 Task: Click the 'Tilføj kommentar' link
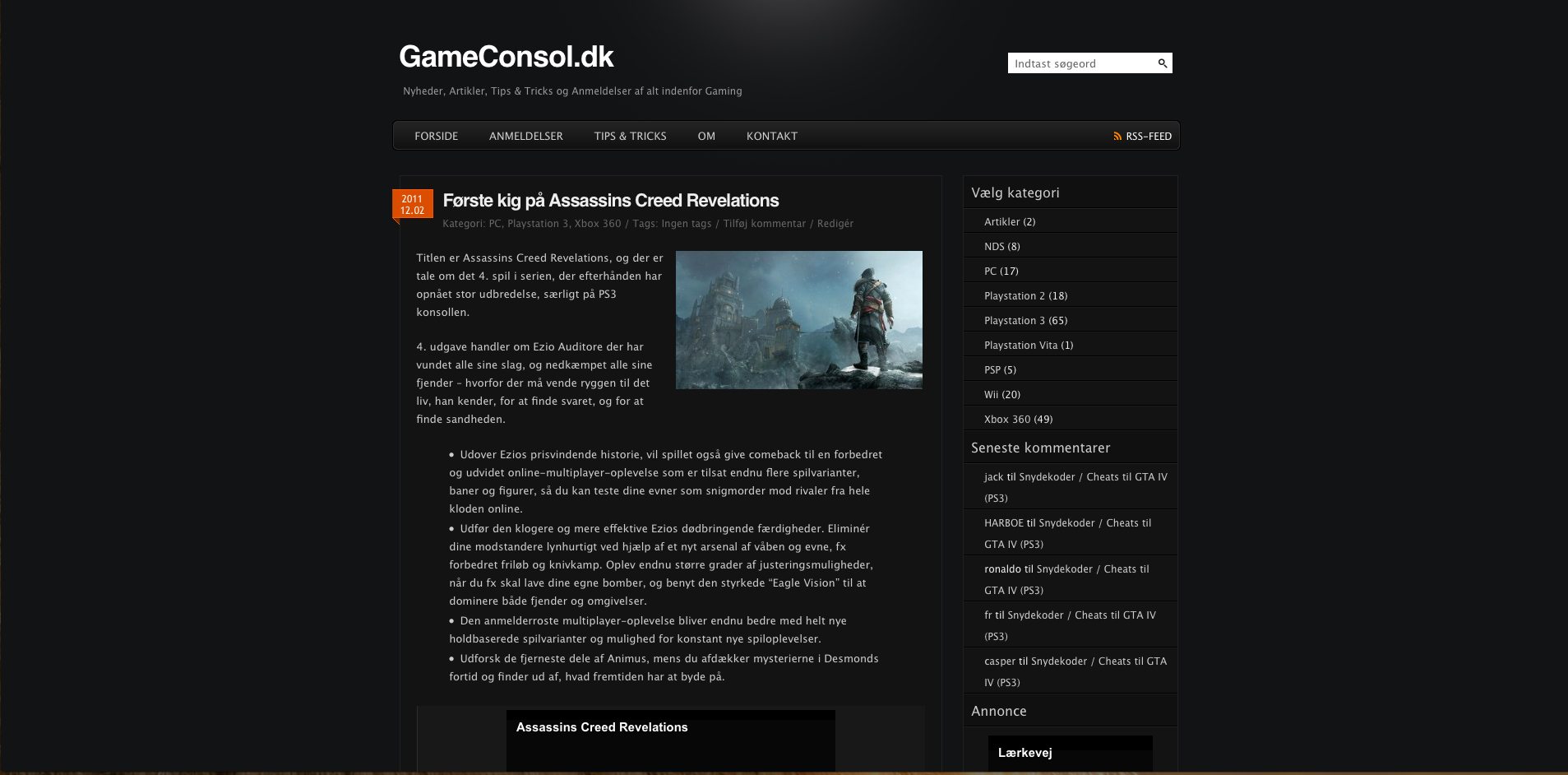point(765,224)
